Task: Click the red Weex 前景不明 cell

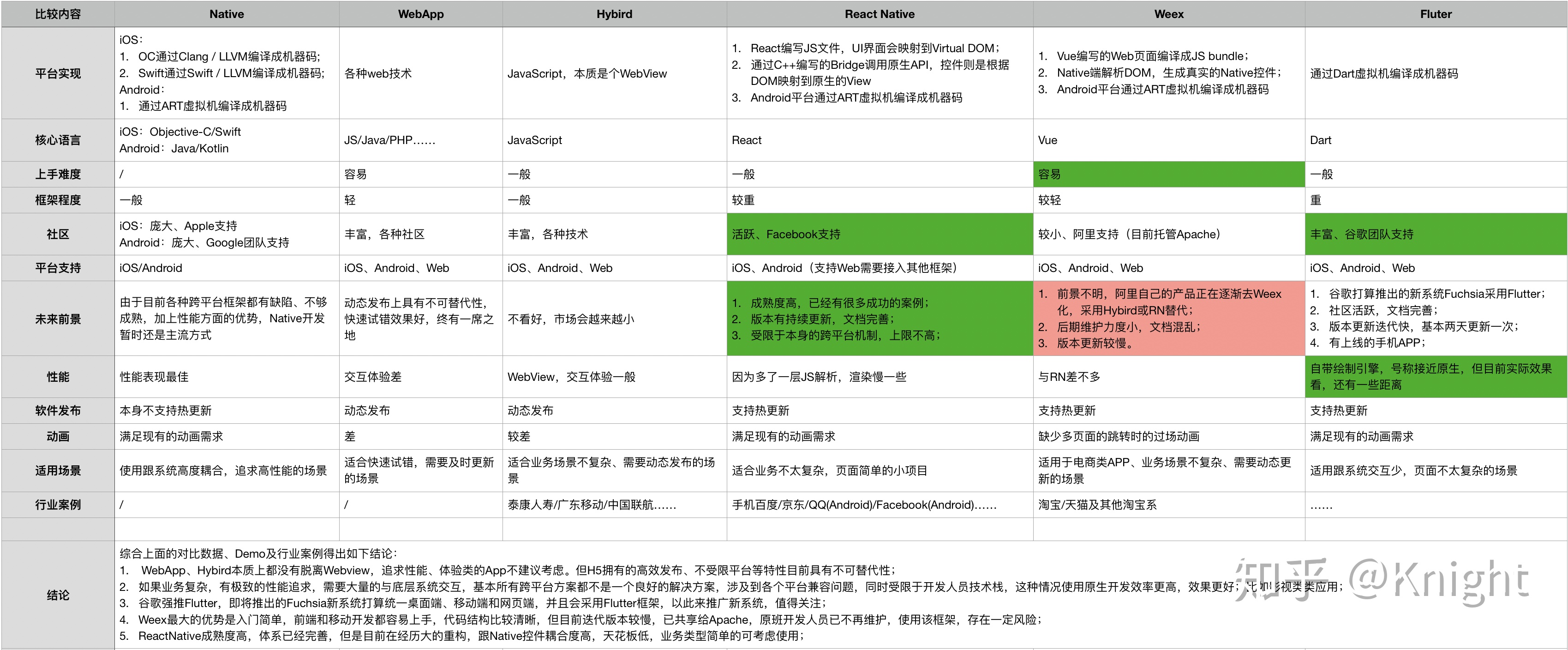Action: (x=1168, y=318)
